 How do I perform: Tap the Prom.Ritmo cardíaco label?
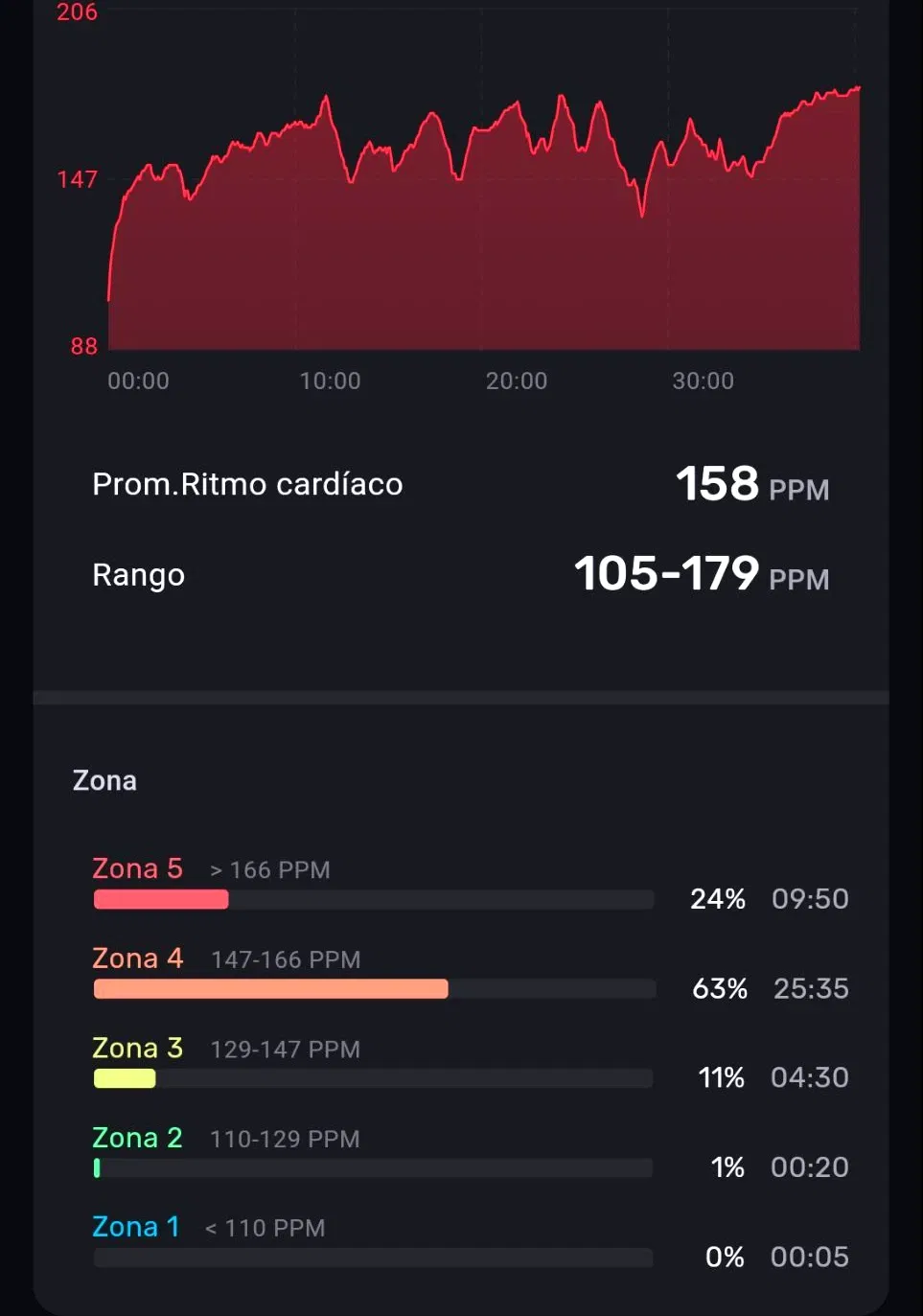click(x=247, y=484)
